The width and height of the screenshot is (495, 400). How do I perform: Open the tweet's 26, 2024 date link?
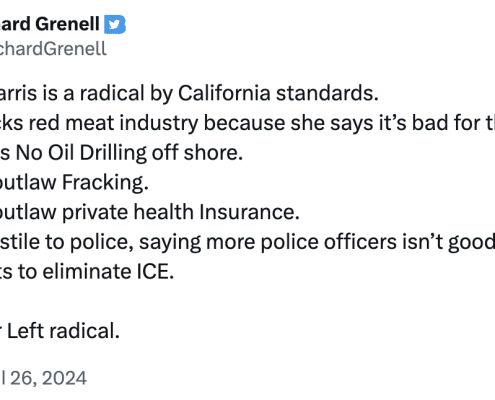43,378
